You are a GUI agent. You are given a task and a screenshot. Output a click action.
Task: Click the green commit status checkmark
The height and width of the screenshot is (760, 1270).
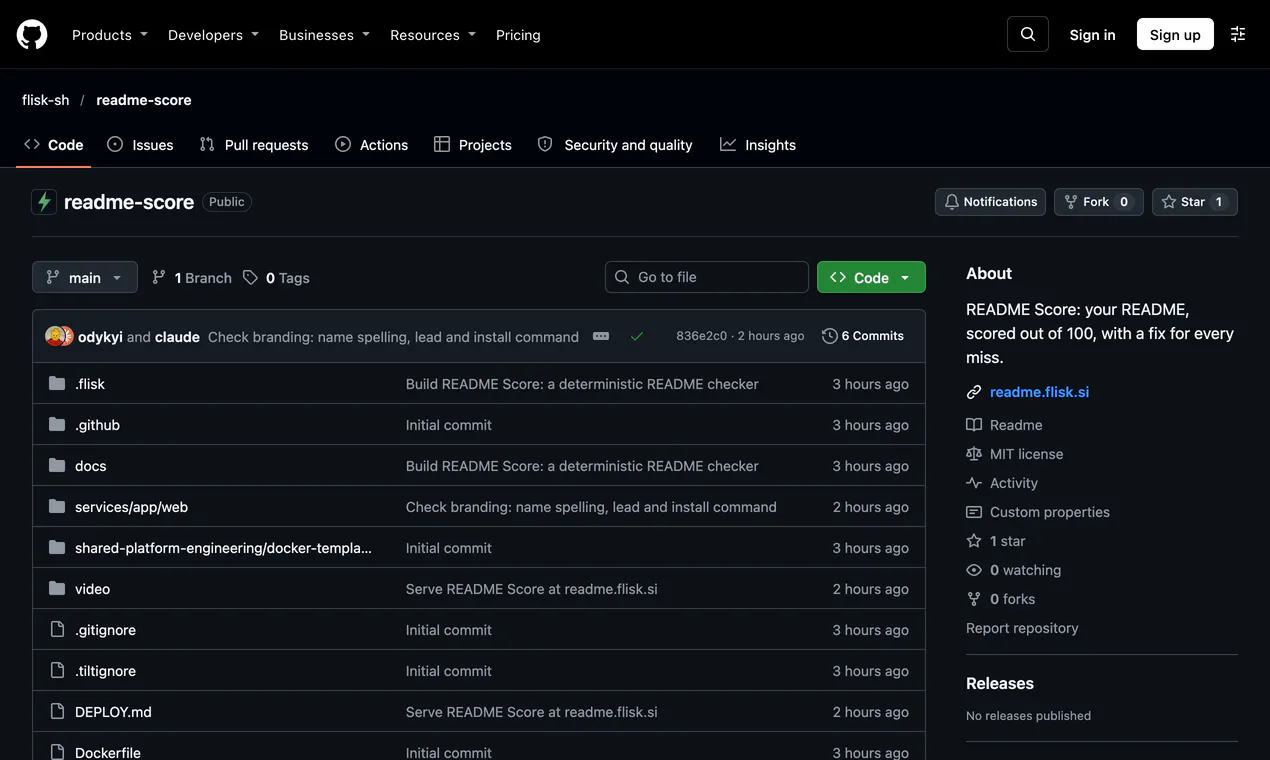[x=637, y=336]
